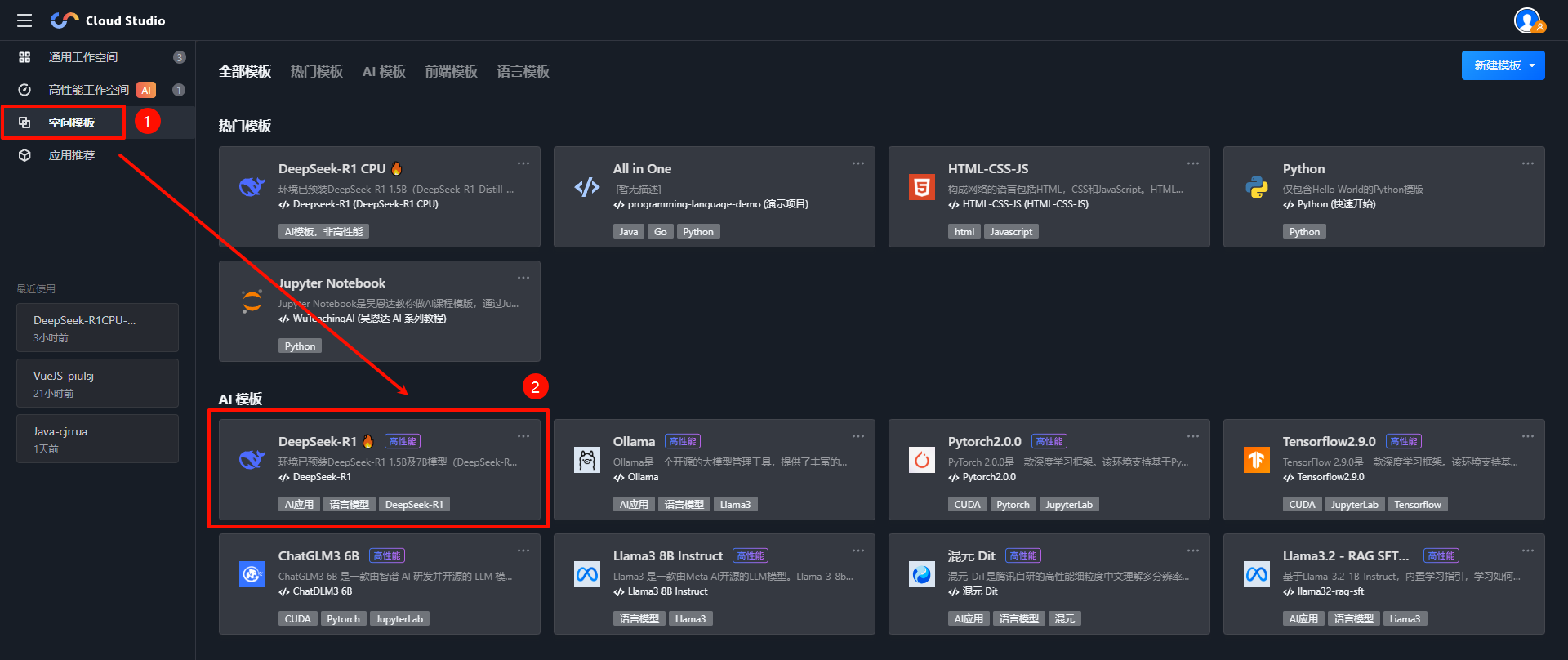Open more options on 混元 Dit card

coord(1193,551)
